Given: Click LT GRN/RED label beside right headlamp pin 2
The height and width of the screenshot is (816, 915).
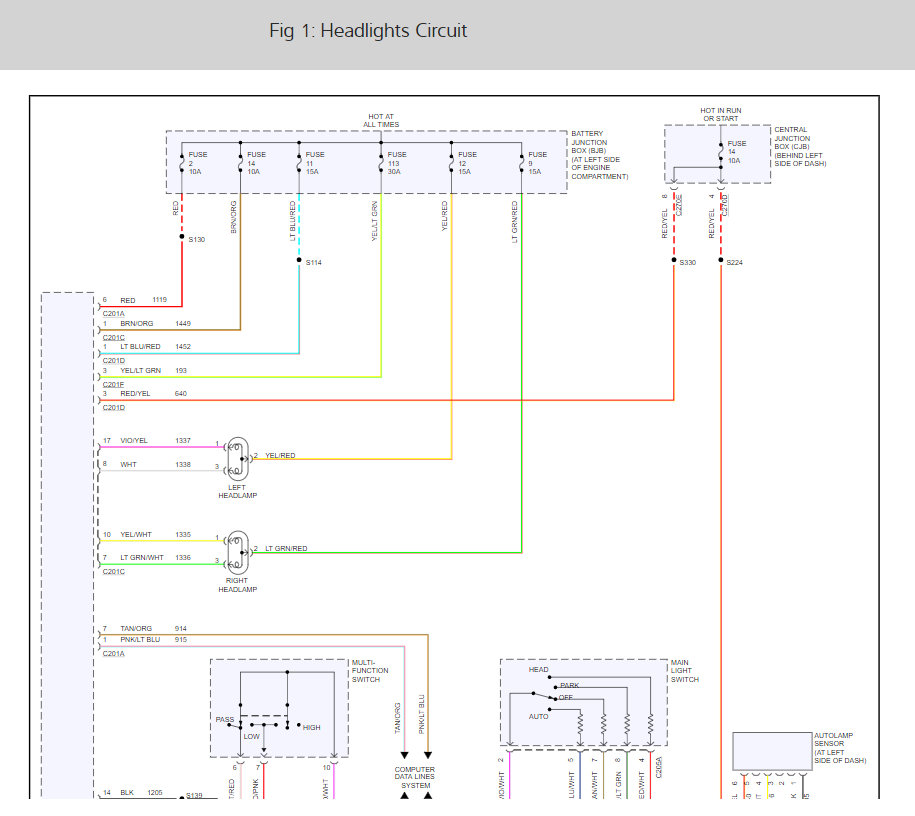Looking at the screenshot, I should [286, 549].
